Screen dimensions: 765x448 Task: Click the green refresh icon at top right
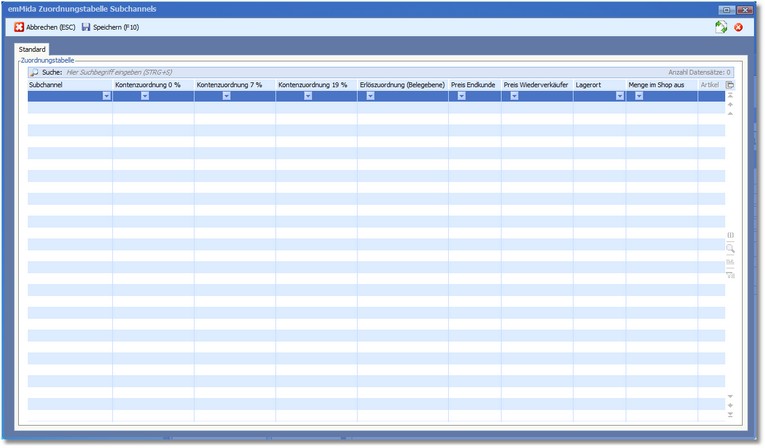(x=720, y=27)
